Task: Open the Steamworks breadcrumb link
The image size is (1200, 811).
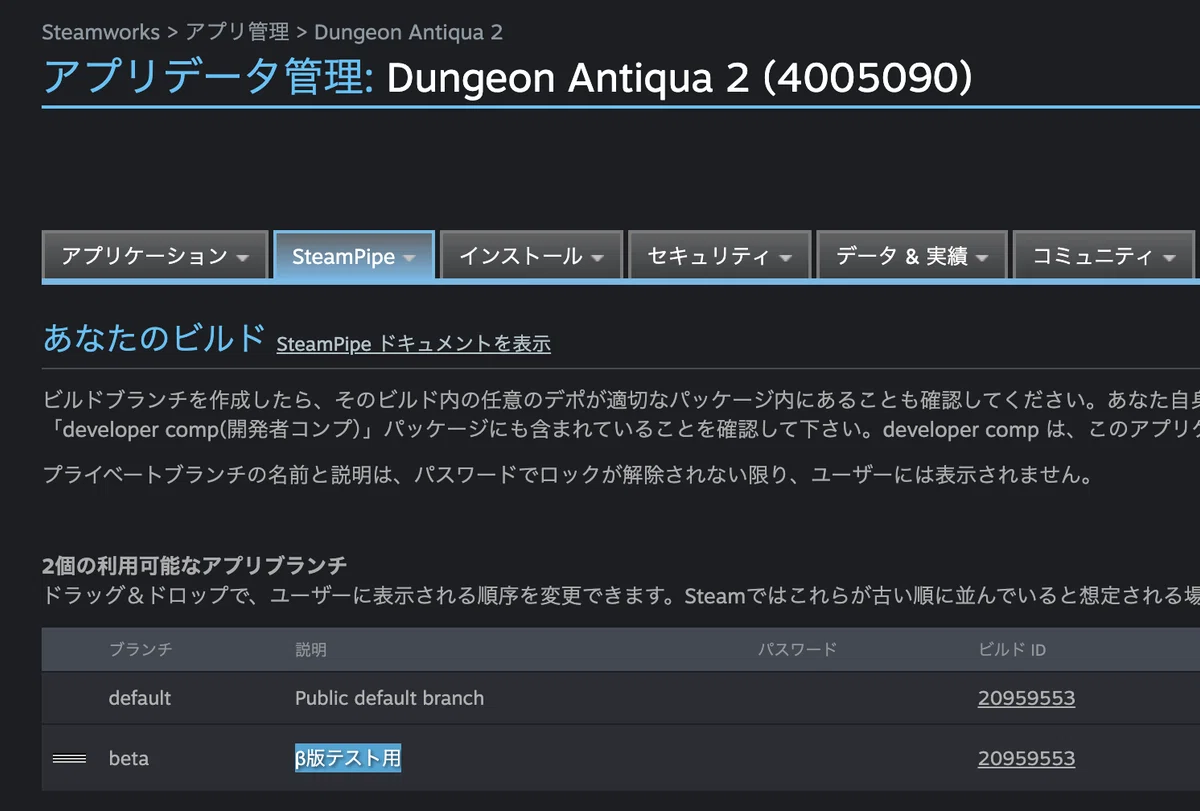Action: tap(101, 32)
